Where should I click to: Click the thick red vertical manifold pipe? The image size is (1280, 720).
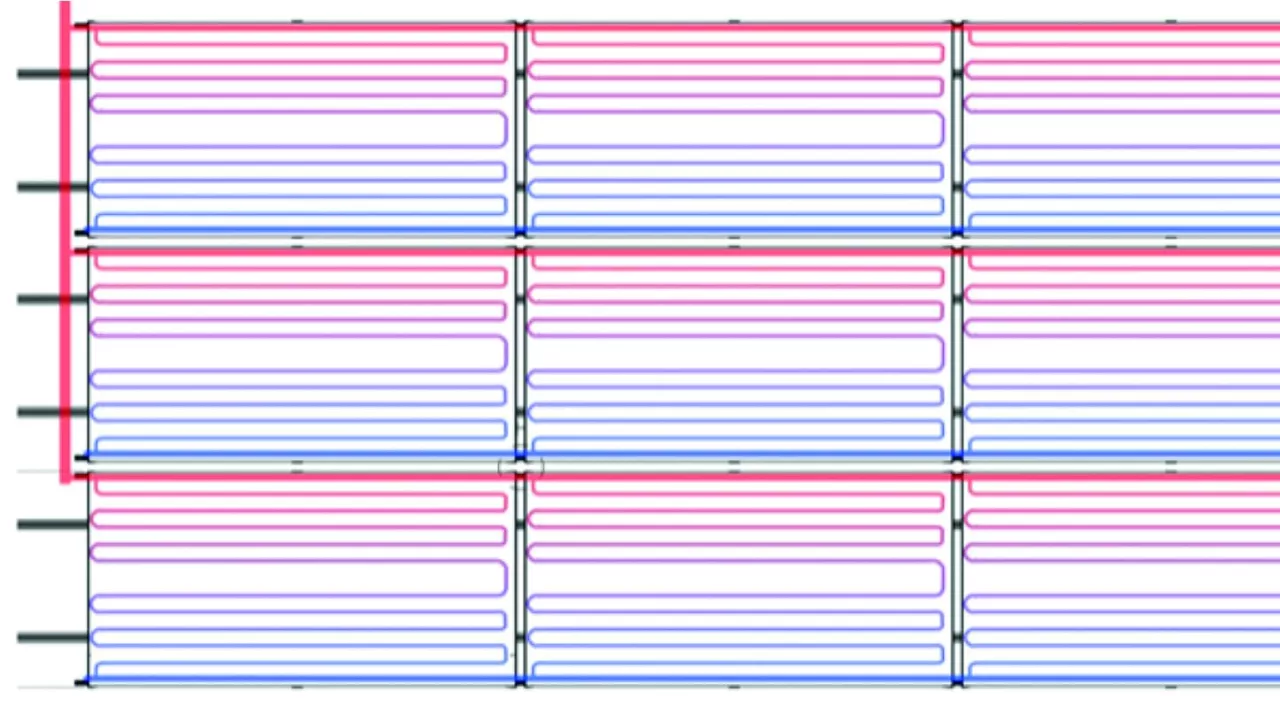pos(66,240)
